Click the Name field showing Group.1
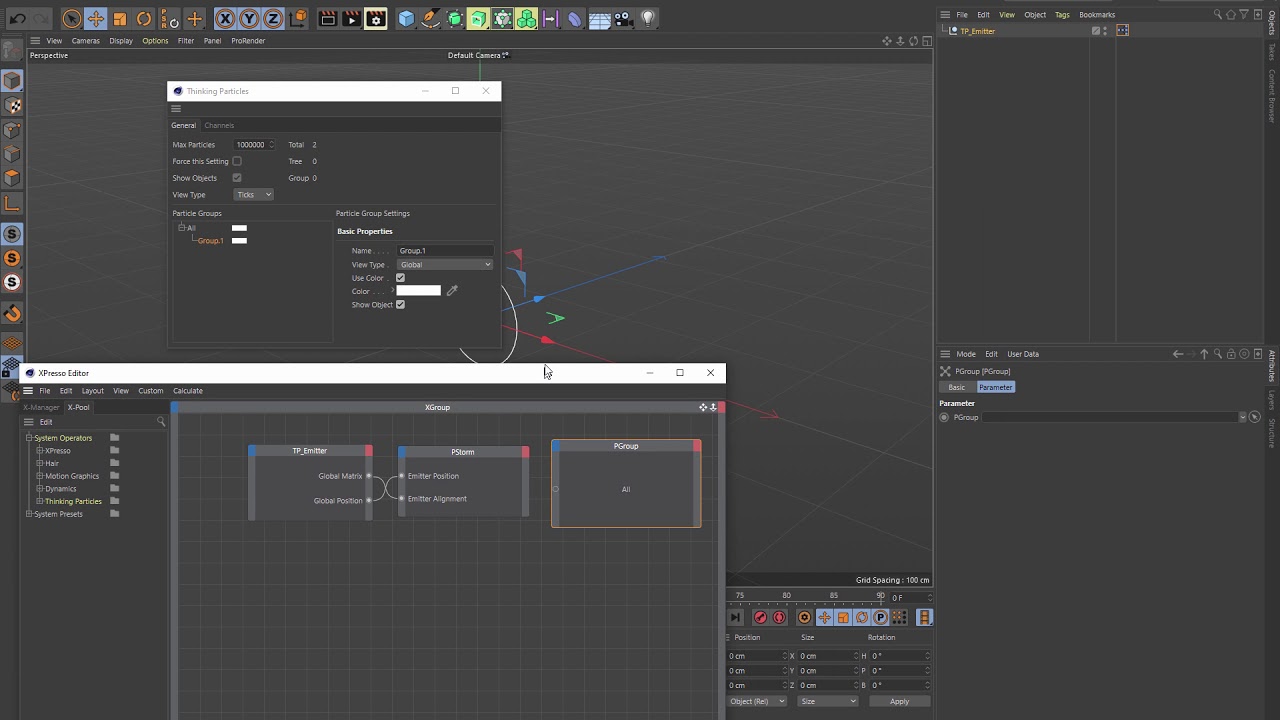This screenshot has height=720, width=1280. click(x=445, y=251)
